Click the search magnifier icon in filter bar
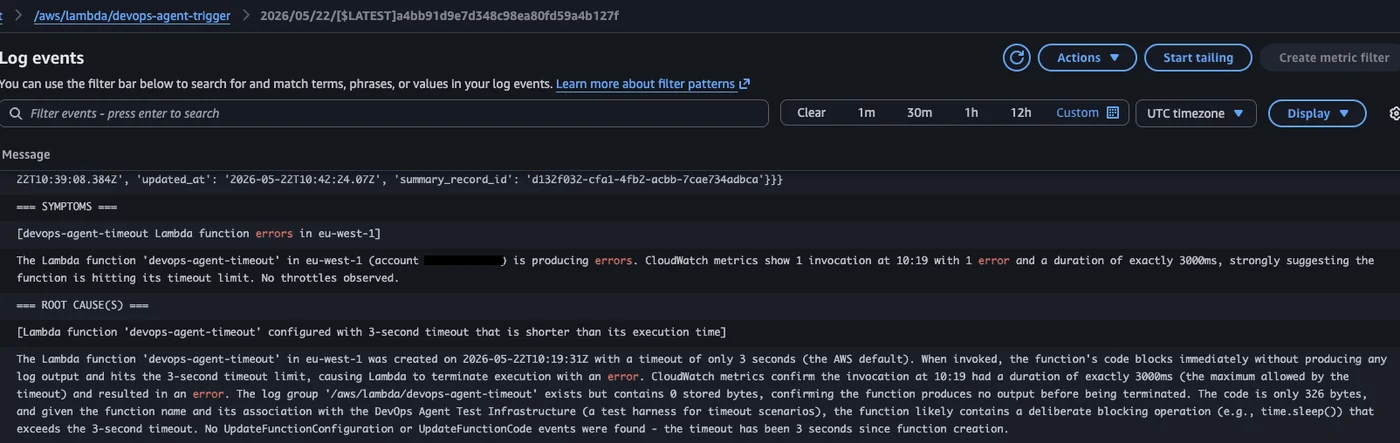The width and height of the screenshot is (1400, 443). pyautogui.click(x=16, y=113)
